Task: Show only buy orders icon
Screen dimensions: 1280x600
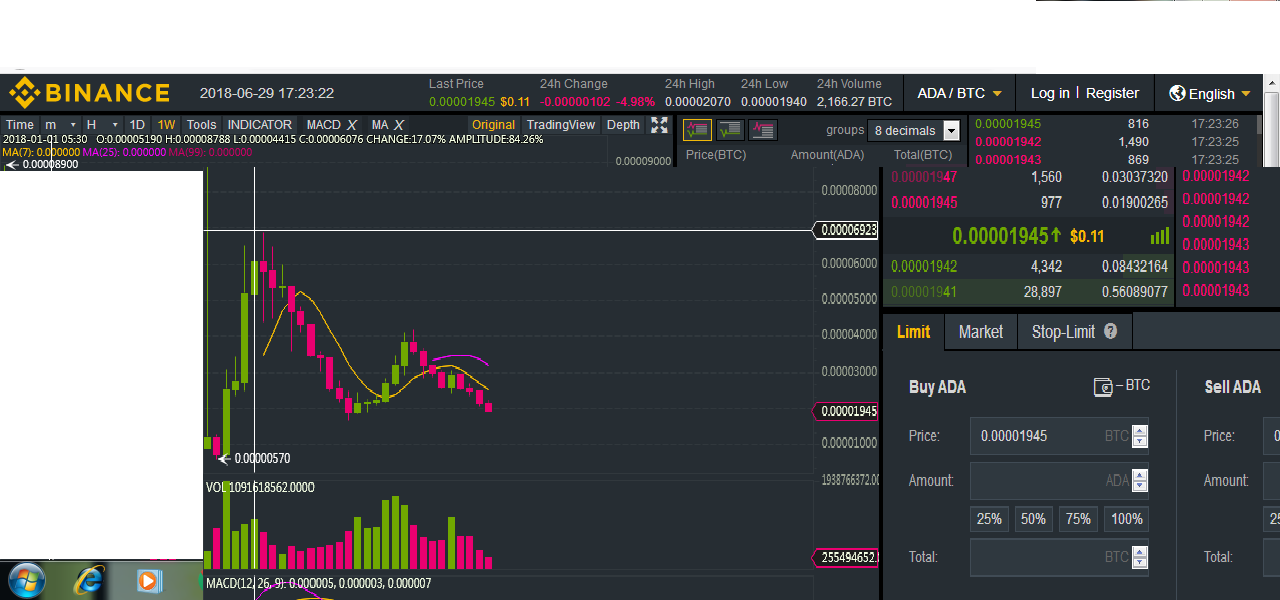Action: 731,129
